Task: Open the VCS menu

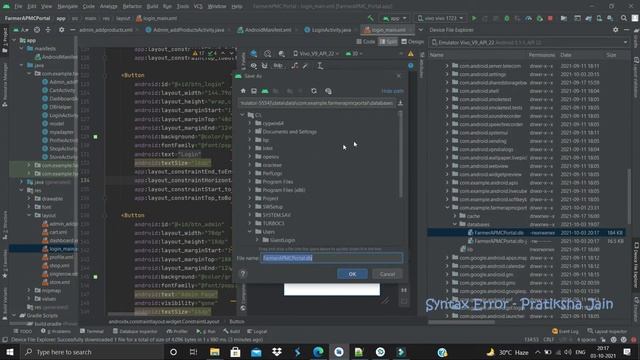Action: (198, 7)
